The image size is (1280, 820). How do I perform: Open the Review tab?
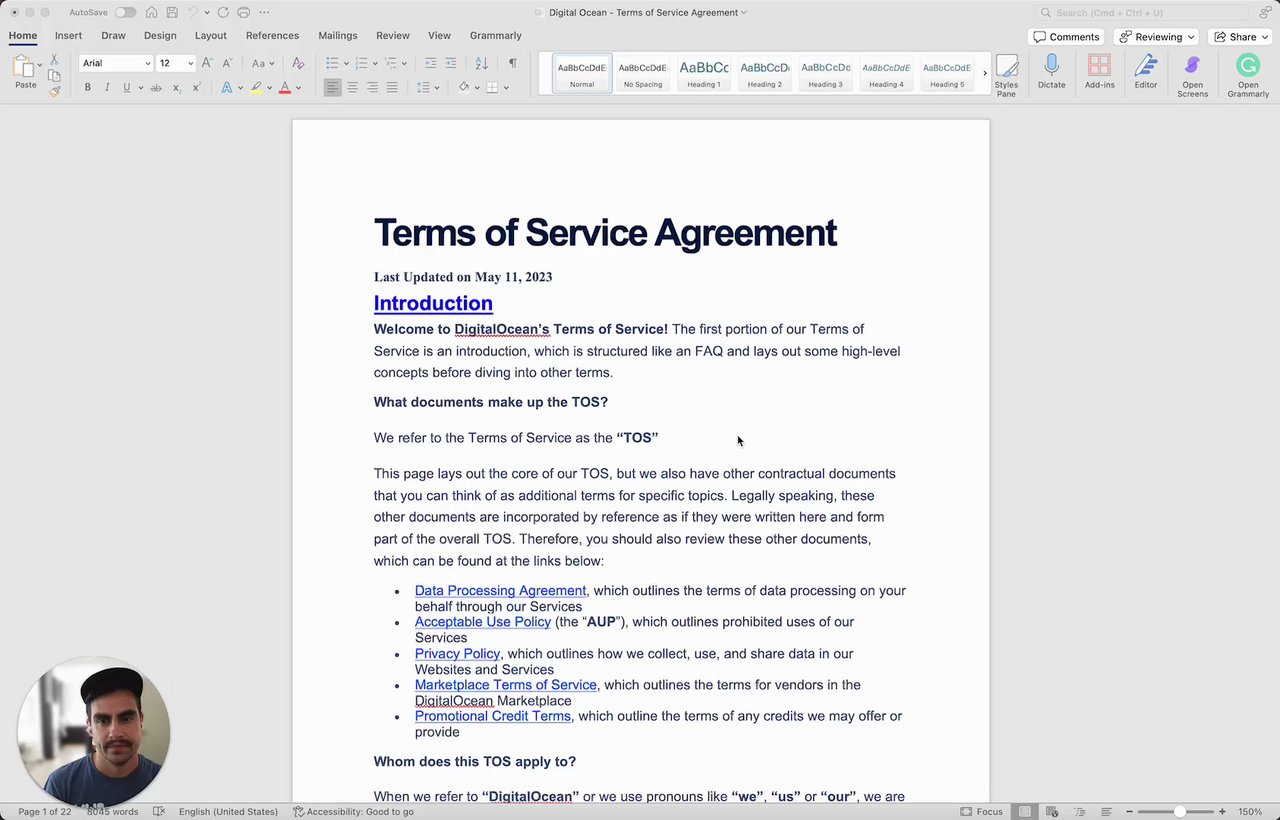[393, 35]
